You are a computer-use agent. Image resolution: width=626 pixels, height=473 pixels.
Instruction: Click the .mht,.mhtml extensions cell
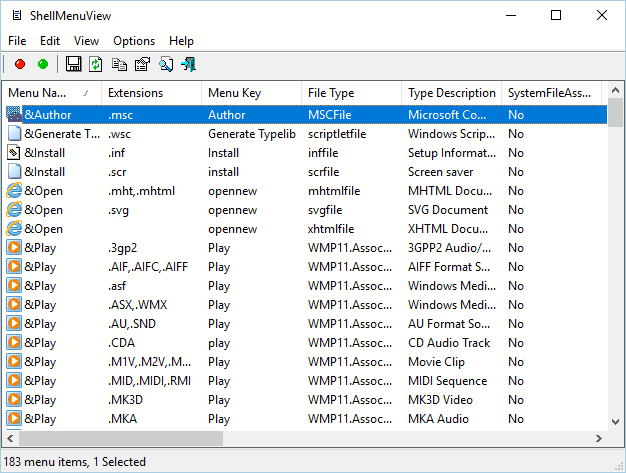(141, 191)
